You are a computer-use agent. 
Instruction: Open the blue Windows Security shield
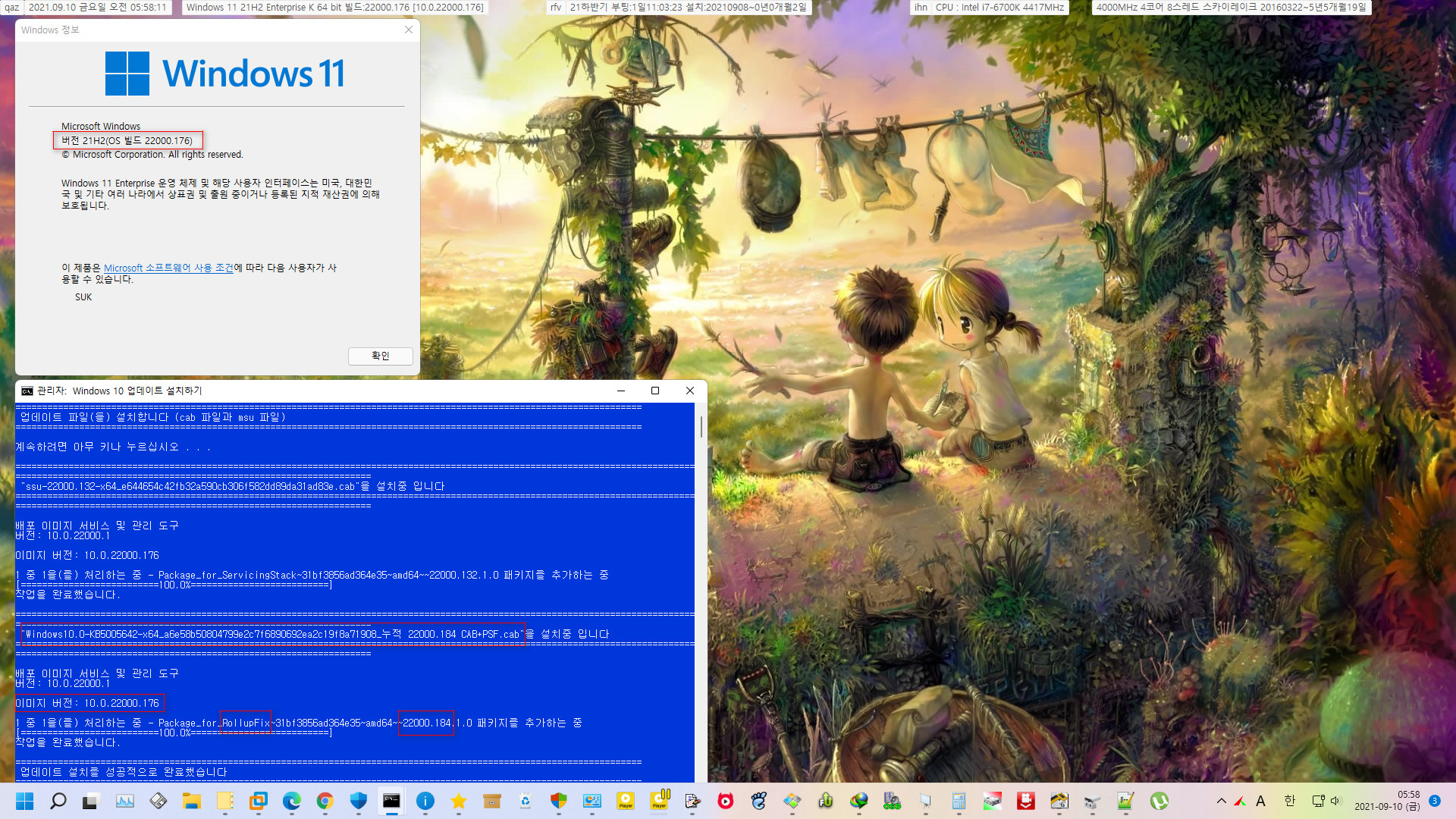coord(358,801)
